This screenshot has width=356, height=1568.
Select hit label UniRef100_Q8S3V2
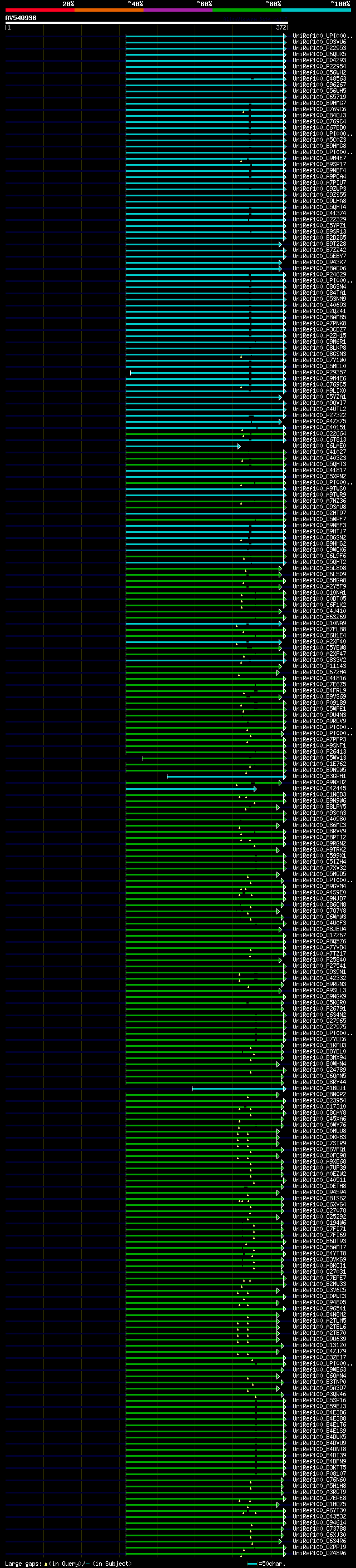(x=319, y=660)
